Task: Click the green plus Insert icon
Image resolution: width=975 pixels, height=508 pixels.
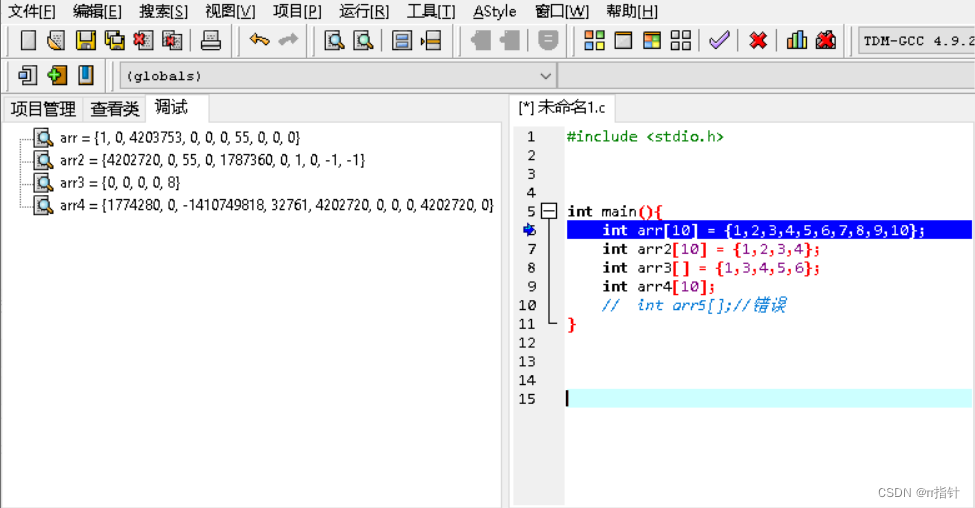Action: click(x=57, y=75)
